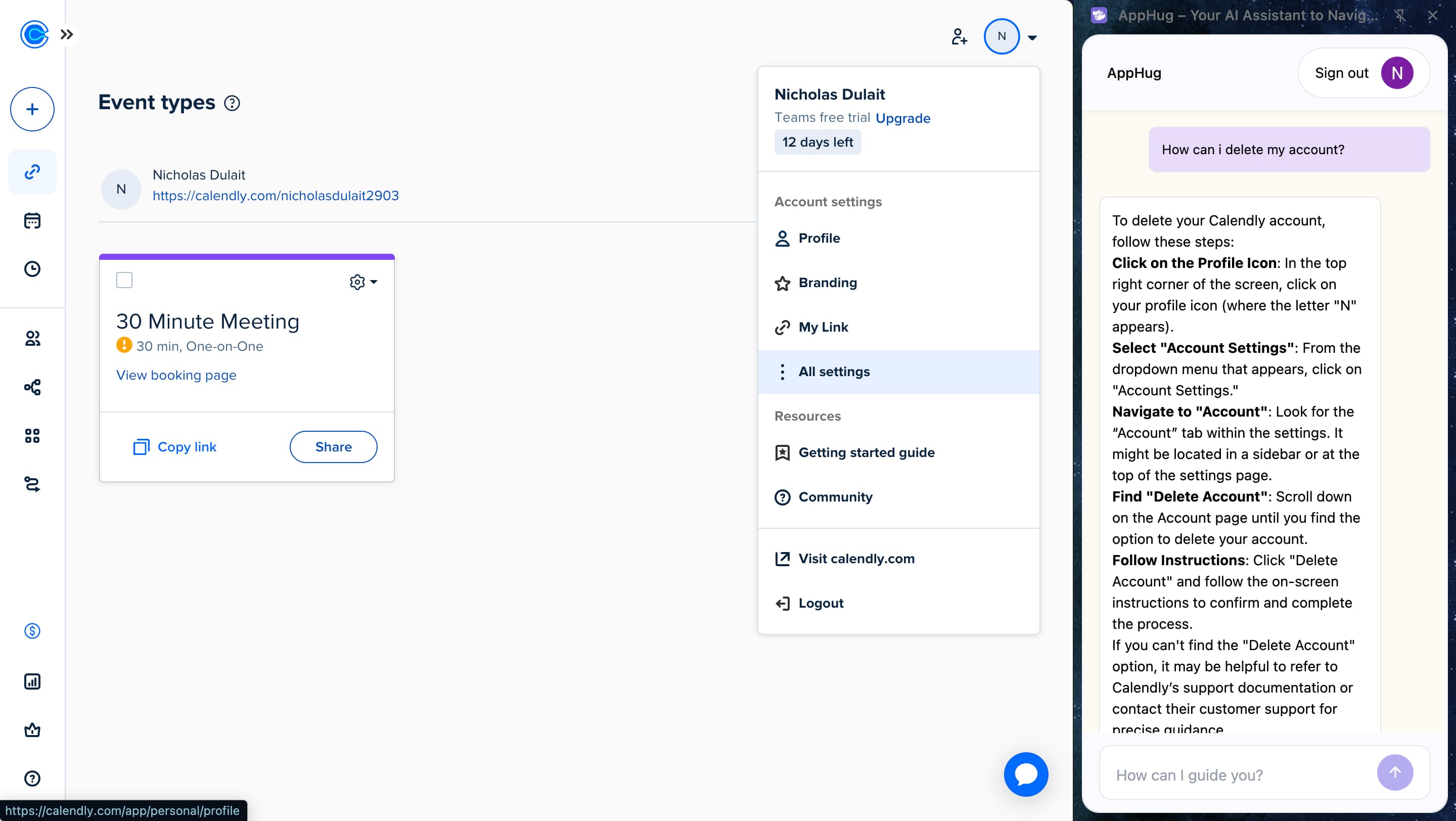Click help icon next to Event types
The height and width of the screenshot is (821, 1456).
(232, 104)
